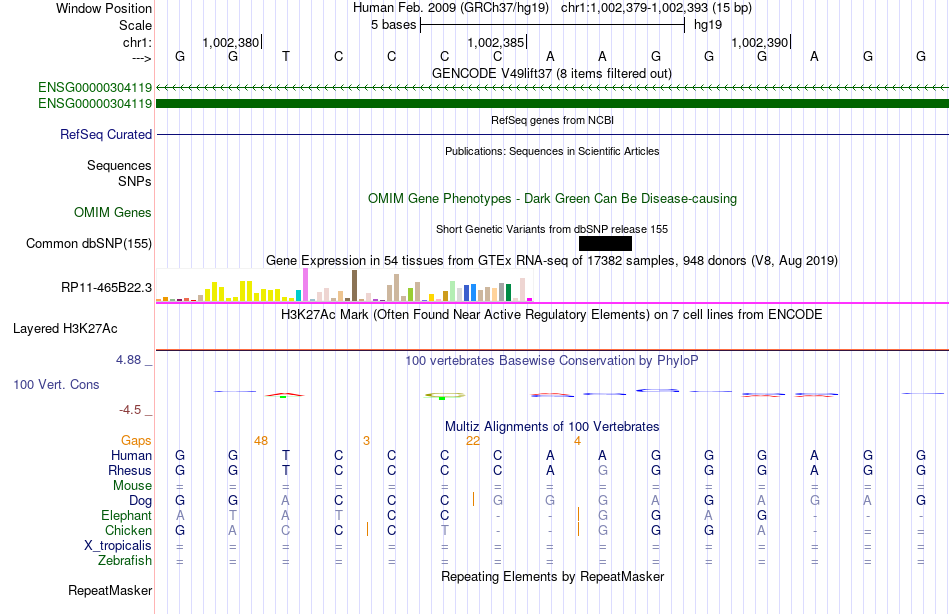The height and width of the screenshot is (614, 950).
Task: Select the Scale label in the left margin
Action: [x=135, y=25]
